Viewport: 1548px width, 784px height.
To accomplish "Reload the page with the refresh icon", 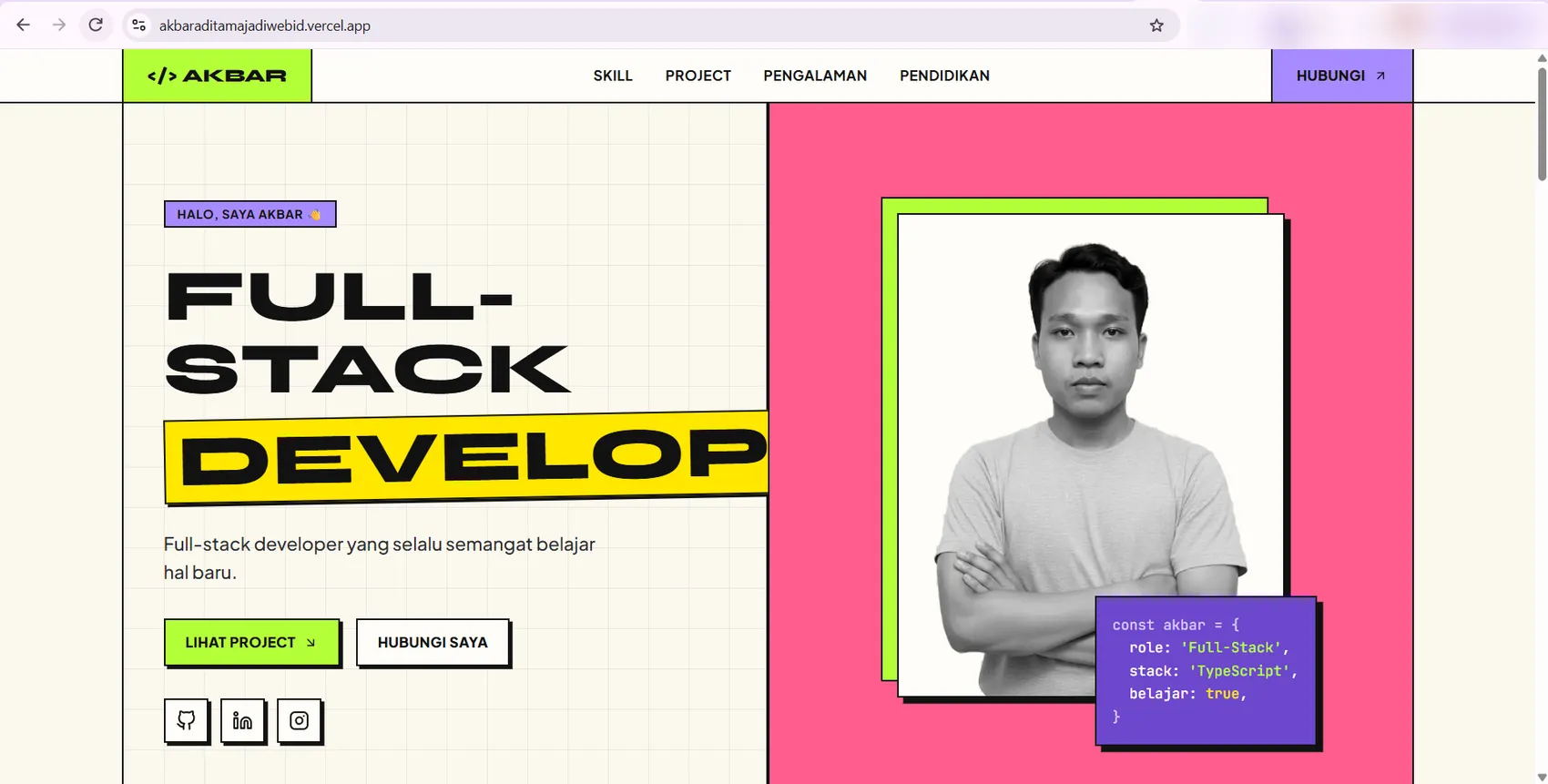I will (x=96, y=25).
